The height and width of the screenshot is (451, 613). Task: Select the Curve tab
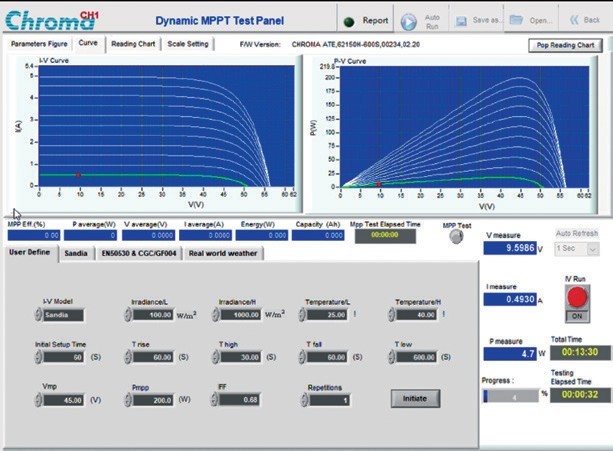(88, 43)
